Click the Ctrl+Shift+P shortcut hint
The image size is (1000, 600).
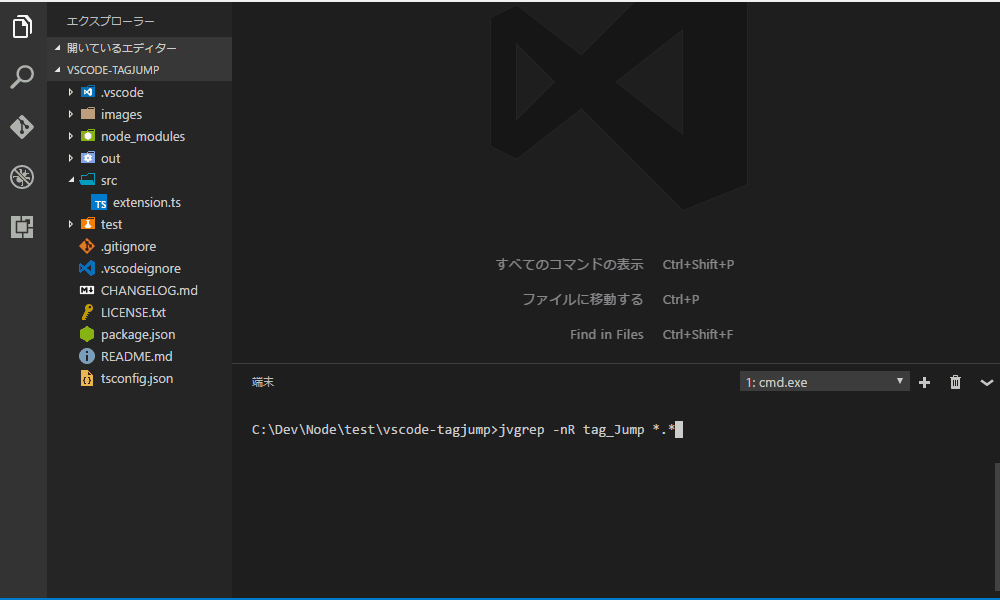pos(698,265)
